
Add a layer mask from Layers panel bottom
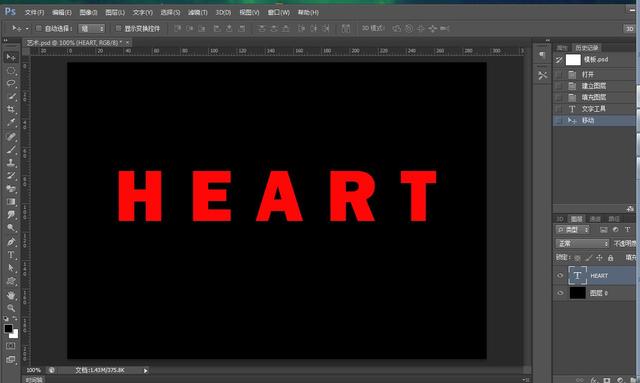[x=607, y=380]
